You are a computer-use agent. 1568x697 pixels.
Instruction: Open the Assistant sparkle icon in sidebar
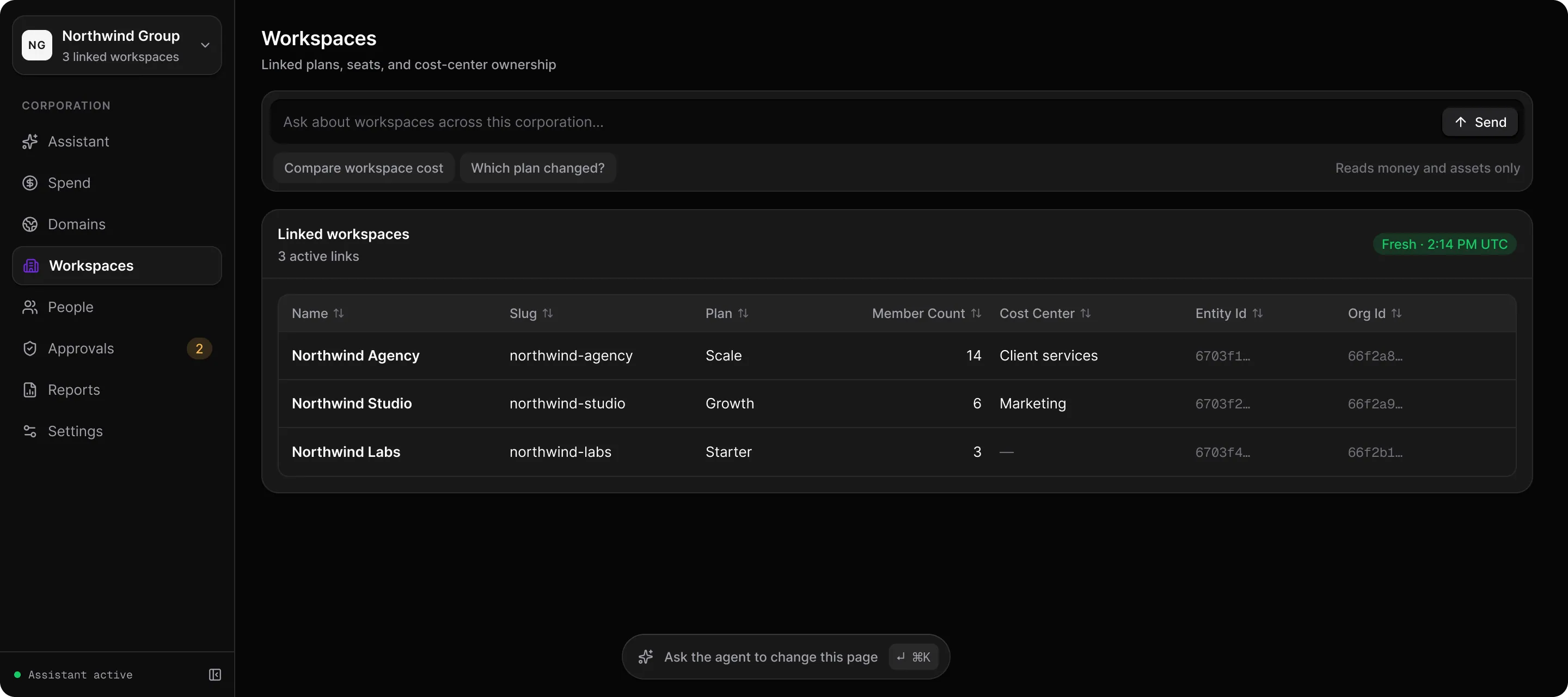(x=30, y=141)
